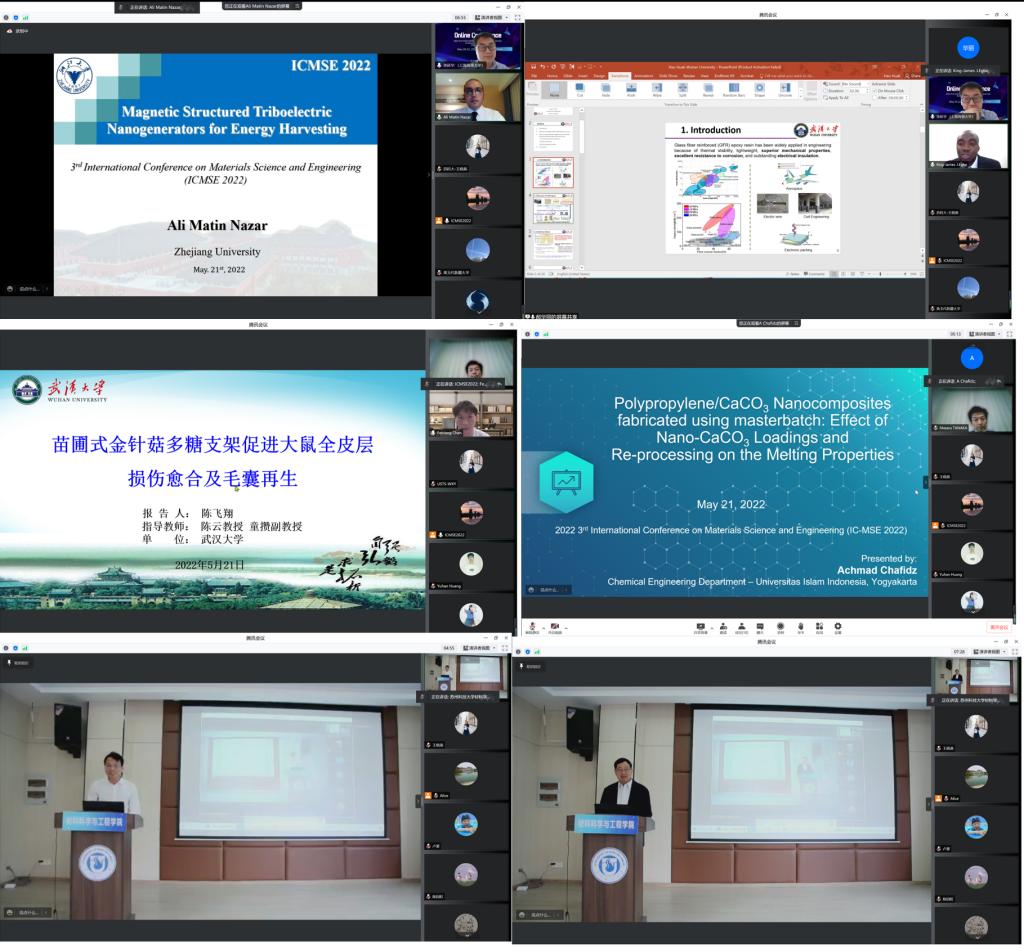This screenshot has width=1024, height=948.
Task: Mute microphone in the Achmad Chafidz meeting toolbar
Action: 533,628
